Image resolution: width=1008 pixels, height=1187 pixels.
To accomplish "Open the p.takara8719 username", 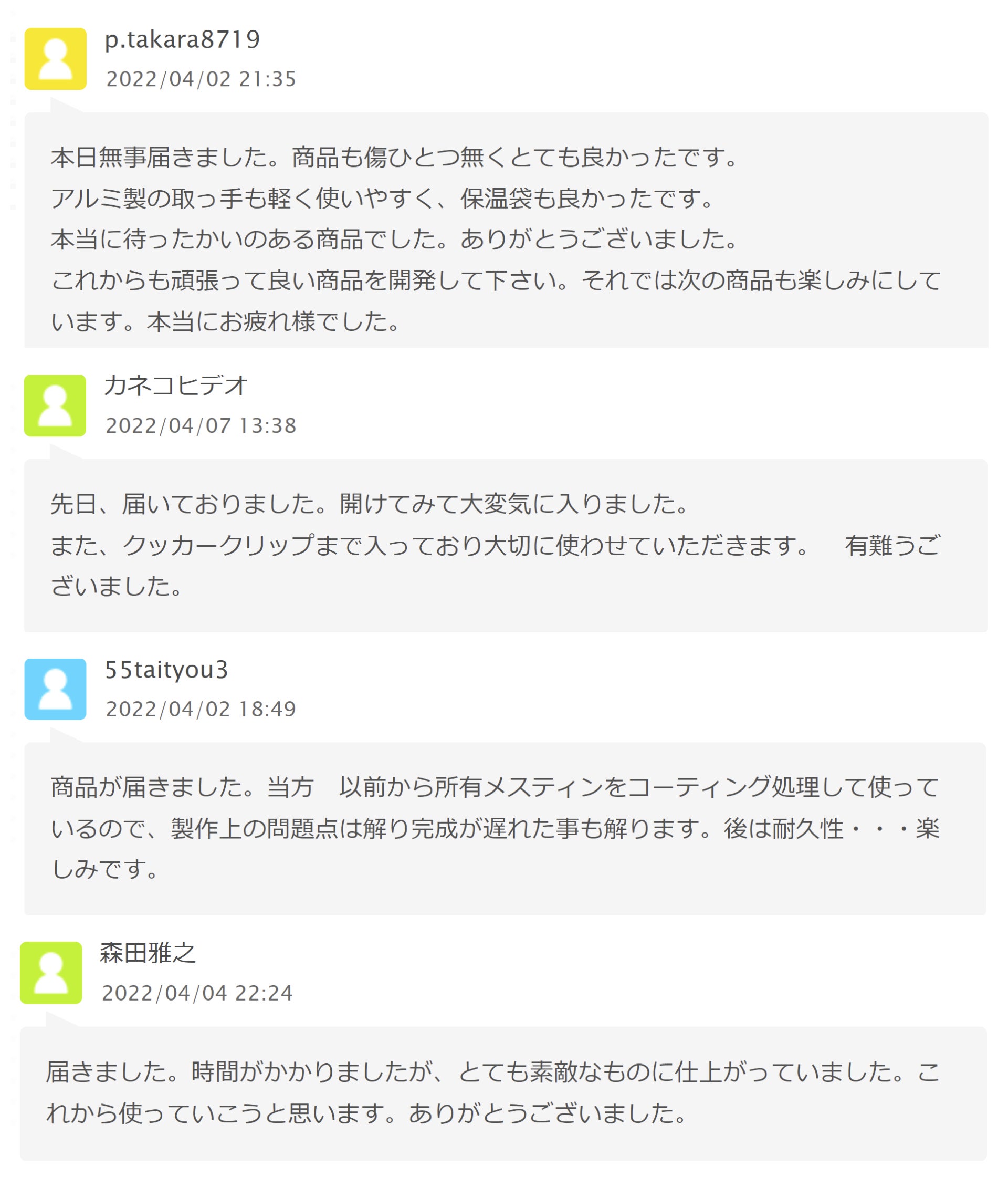I will [x=182, y=39].
